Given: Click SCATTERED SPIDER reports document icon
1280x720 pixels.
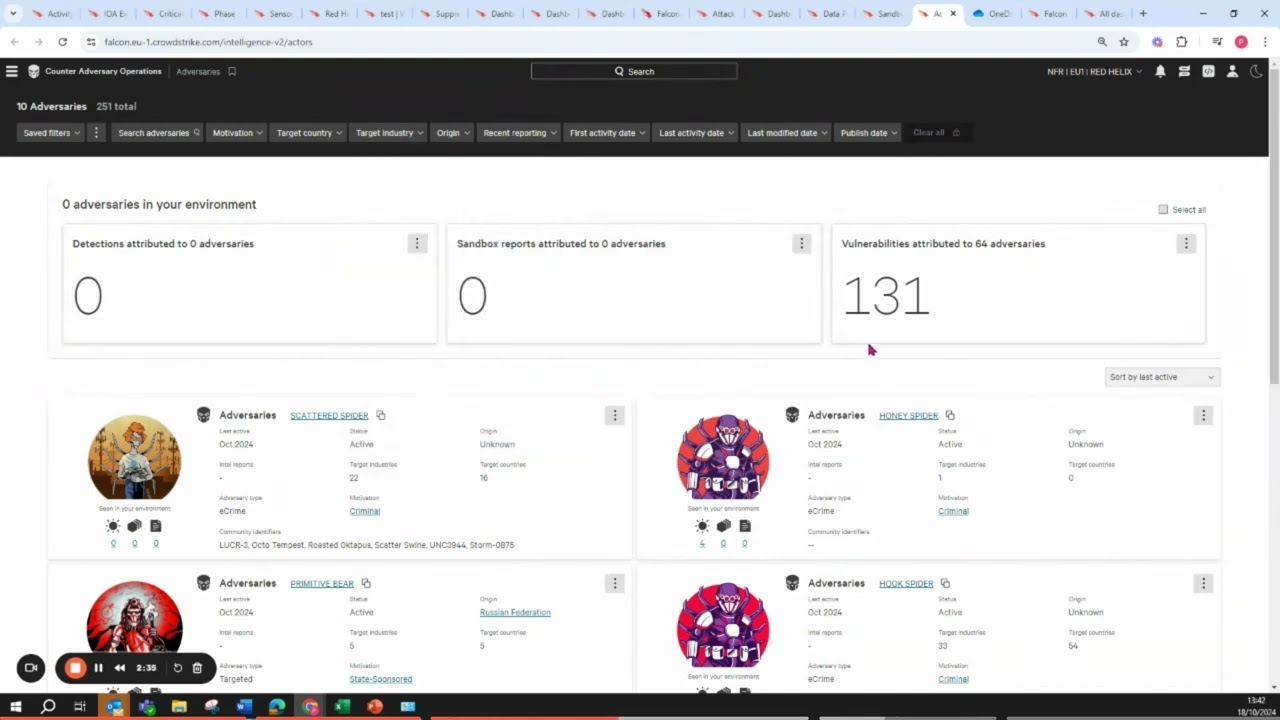Looking at the screenshot, I should 156,526.
